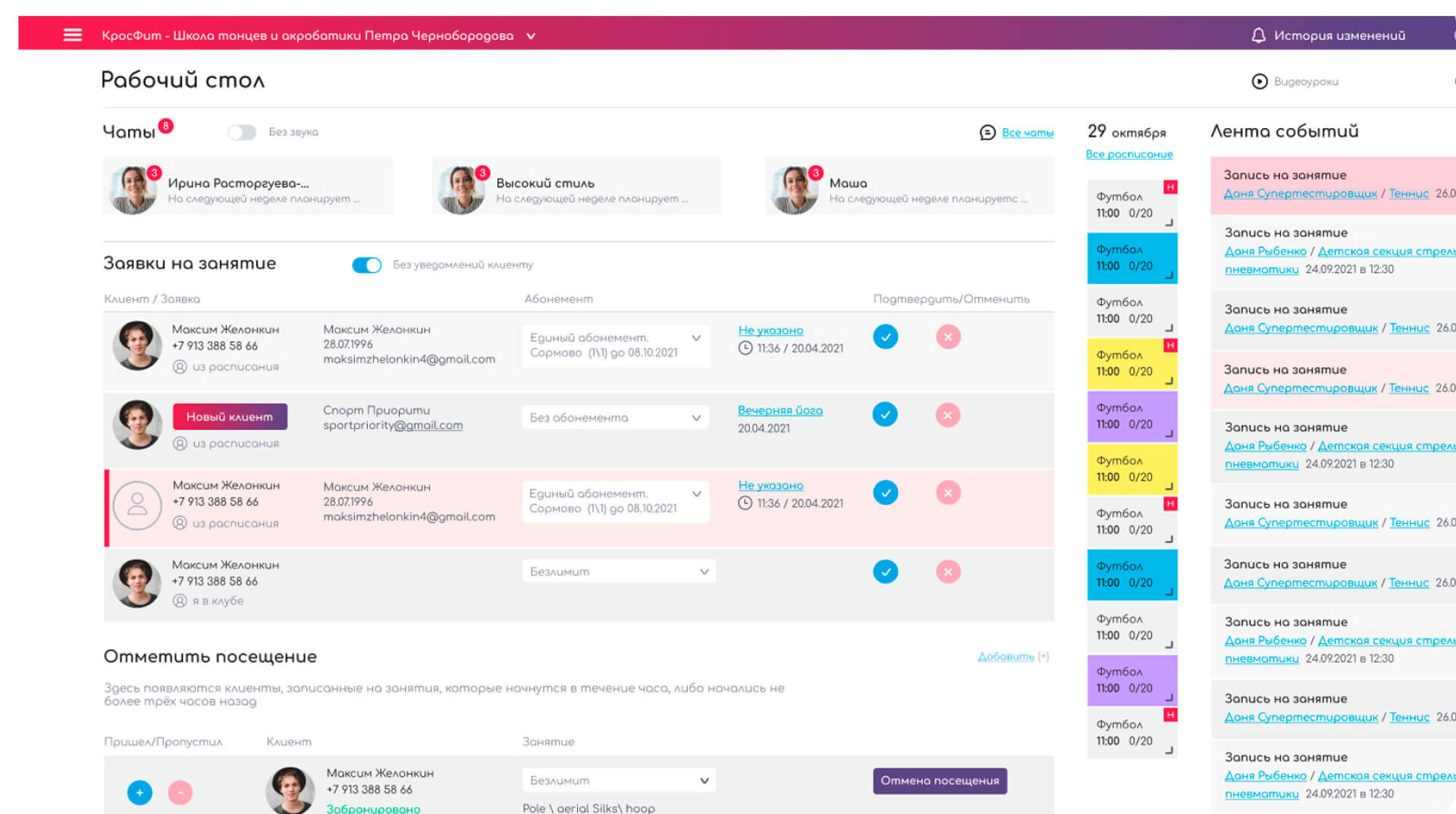Viewport: 1456px width, 814px height.
Task: Confirm the first lesson request with checkmark
Action: tap(885, 337)
